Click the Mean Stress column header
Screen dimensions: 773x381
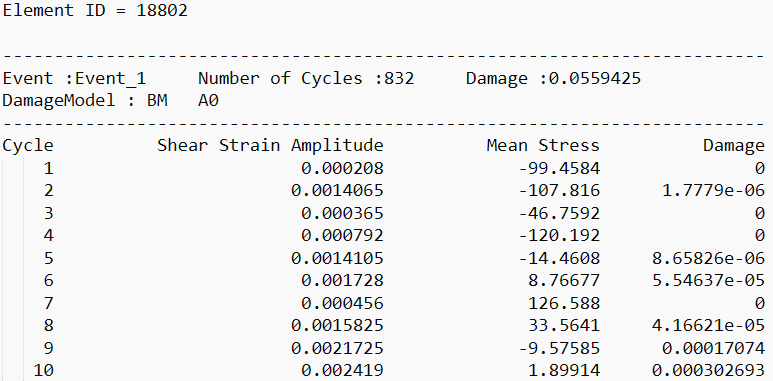pos(543,145)
